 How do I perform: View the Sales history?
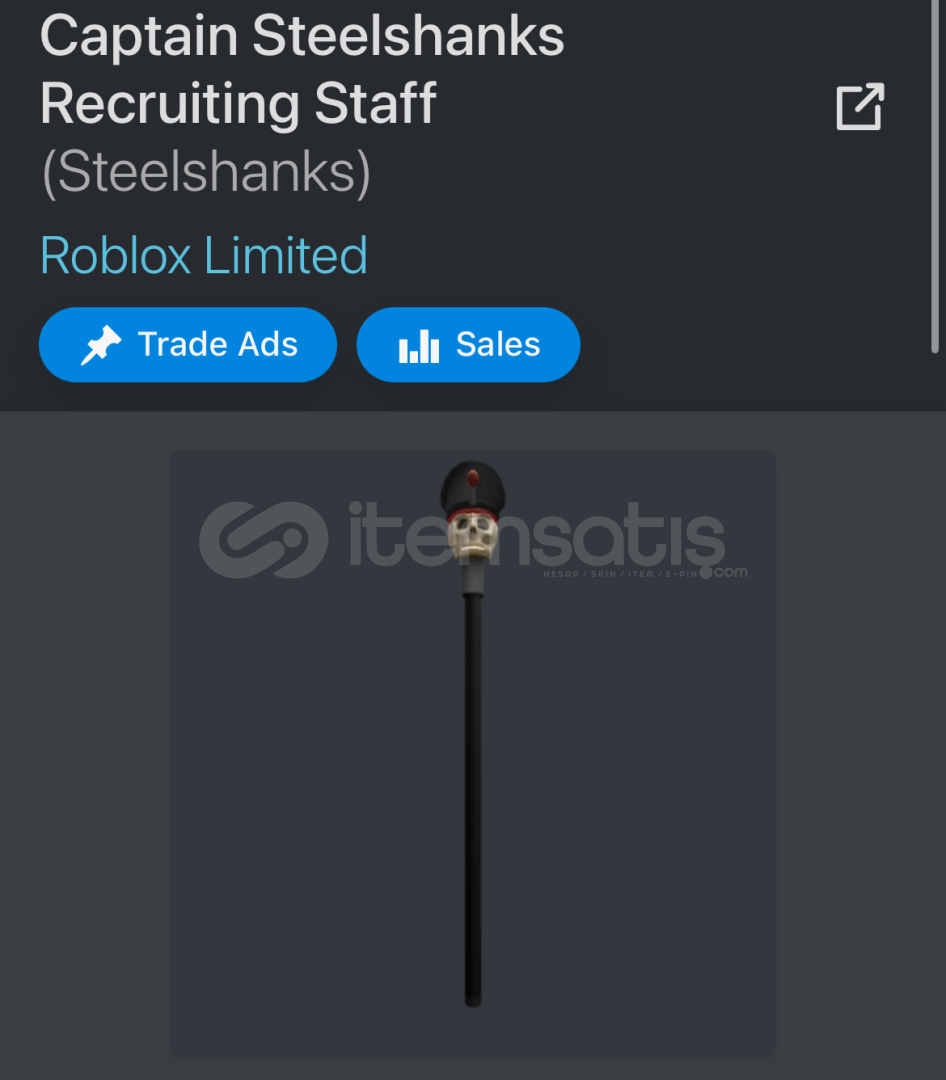tap(469, 344)
